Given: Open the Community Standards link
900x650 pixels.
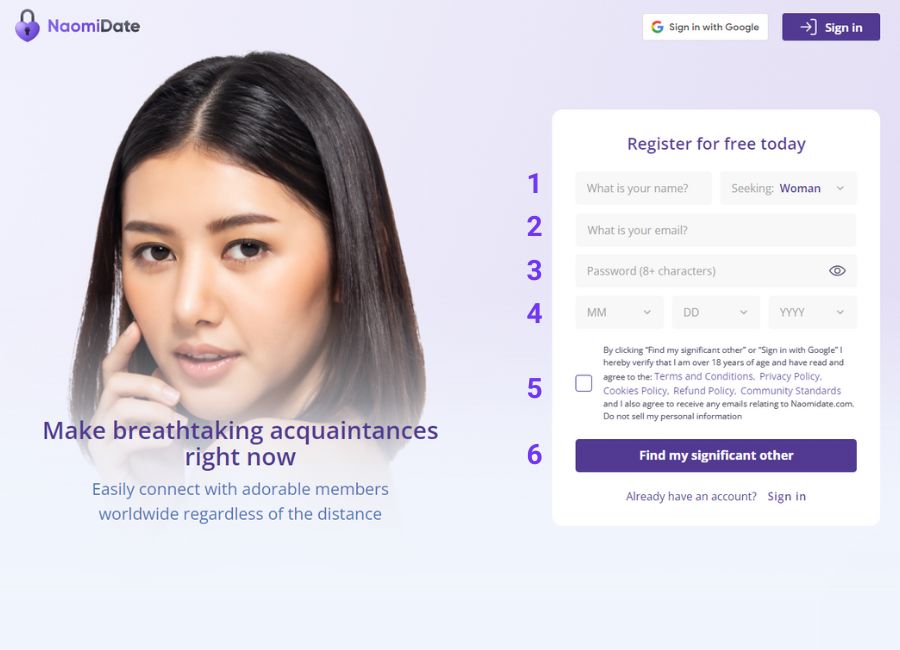Looking at the screenshot, I should click(x=790, y=390).
